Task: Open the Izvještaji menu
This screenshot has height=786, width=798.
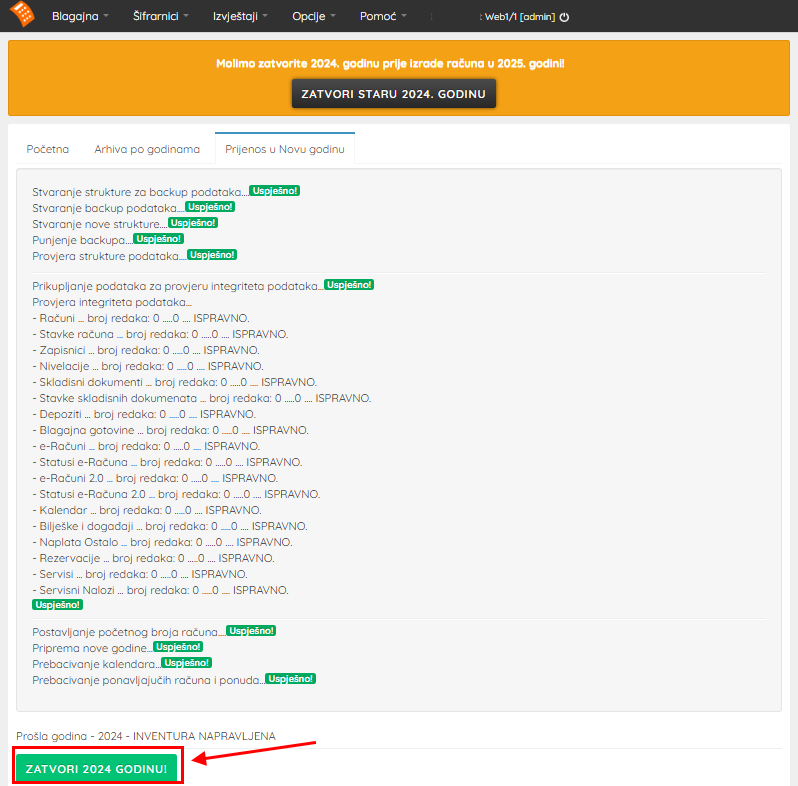Action: (x=240, y=16)
